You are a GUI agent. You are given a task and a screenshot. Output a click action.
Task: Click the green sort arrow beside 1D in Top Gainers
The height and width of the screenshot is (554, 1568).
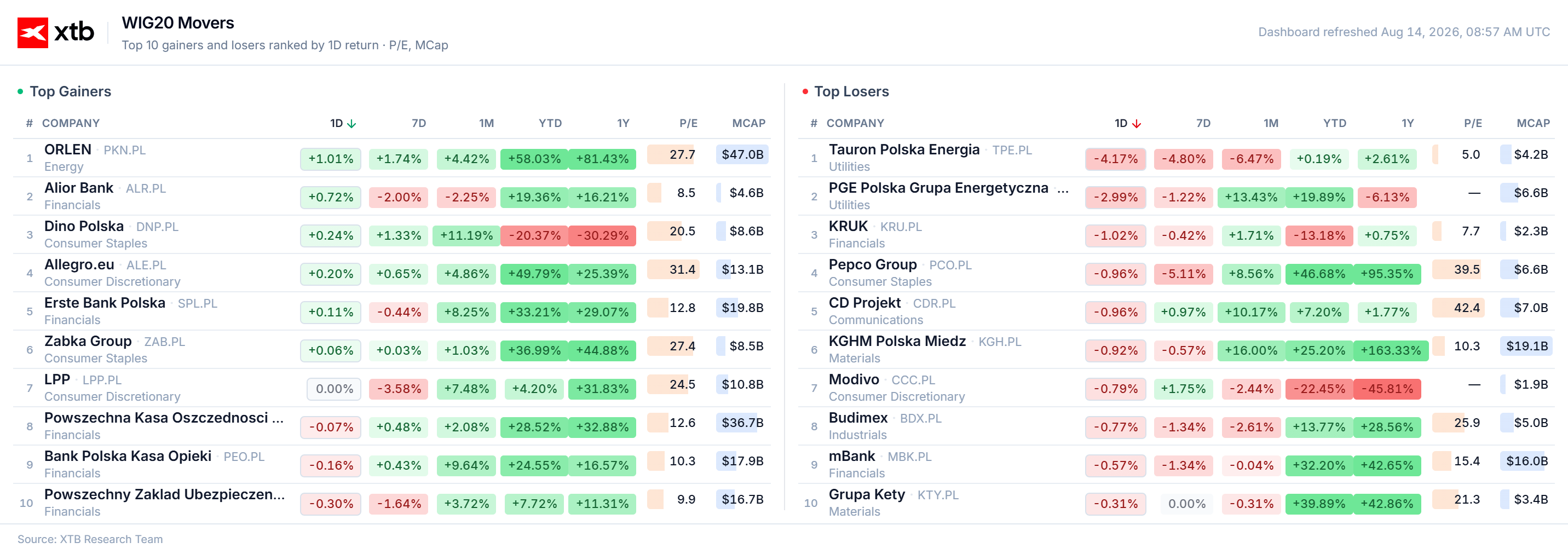coord(351,124)
